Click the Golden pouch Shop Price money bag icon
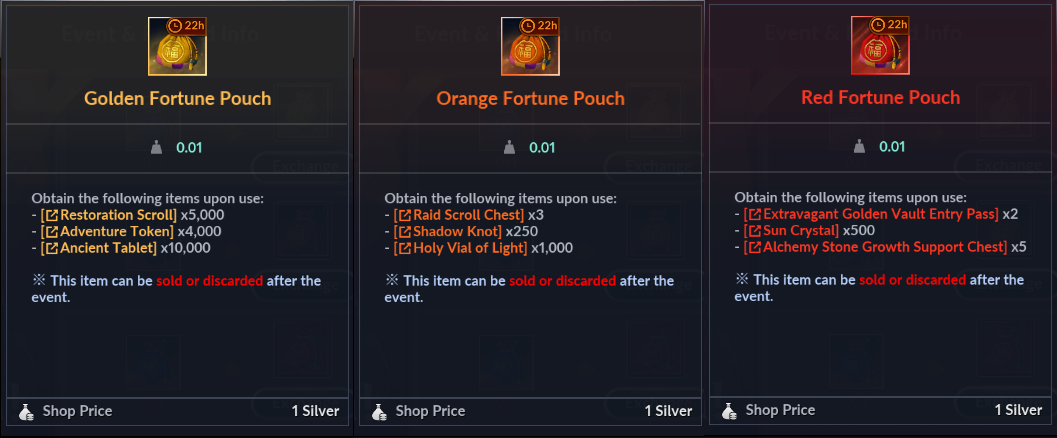The width and height of the screenshot is (1057, 438). [x=27, y=411]
